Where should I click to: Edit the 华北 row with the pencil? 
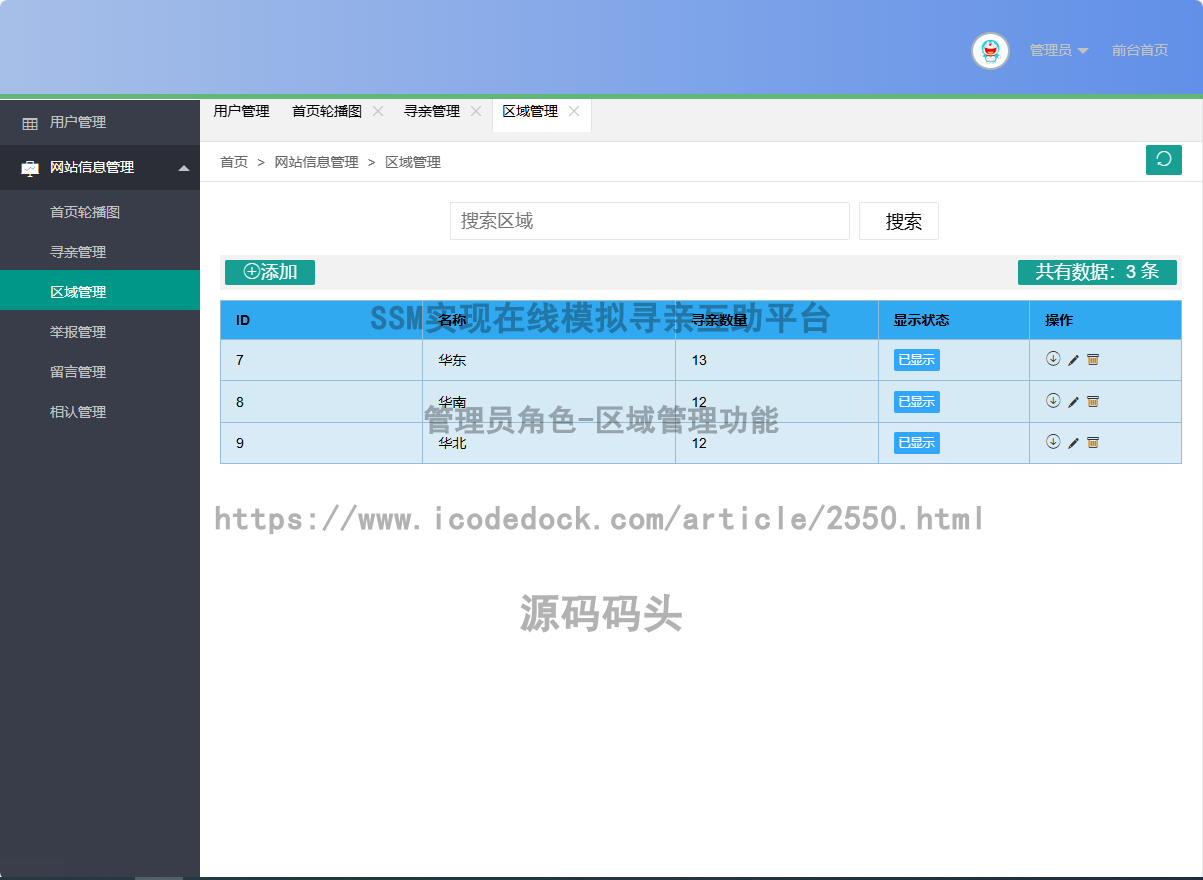click(1073, 443)
